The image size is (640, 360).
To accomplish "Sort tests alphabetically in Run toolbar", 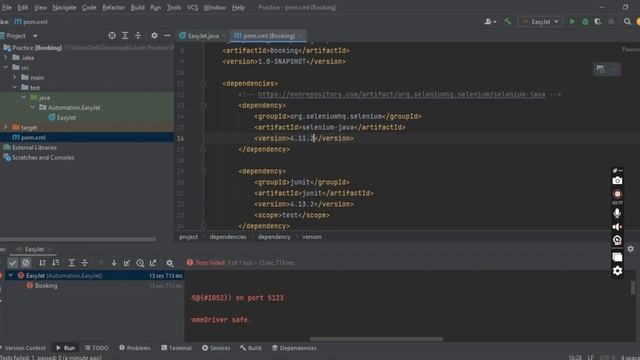I will pyautogui.click(x=42, y=263).
